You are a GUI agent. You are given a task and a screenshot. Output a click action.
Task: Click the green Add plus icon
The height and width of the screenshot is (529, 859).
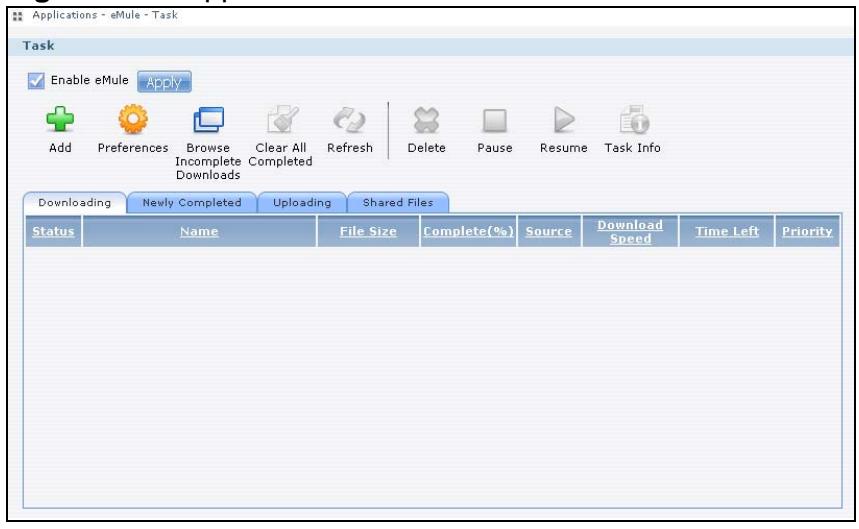(60, 119)
